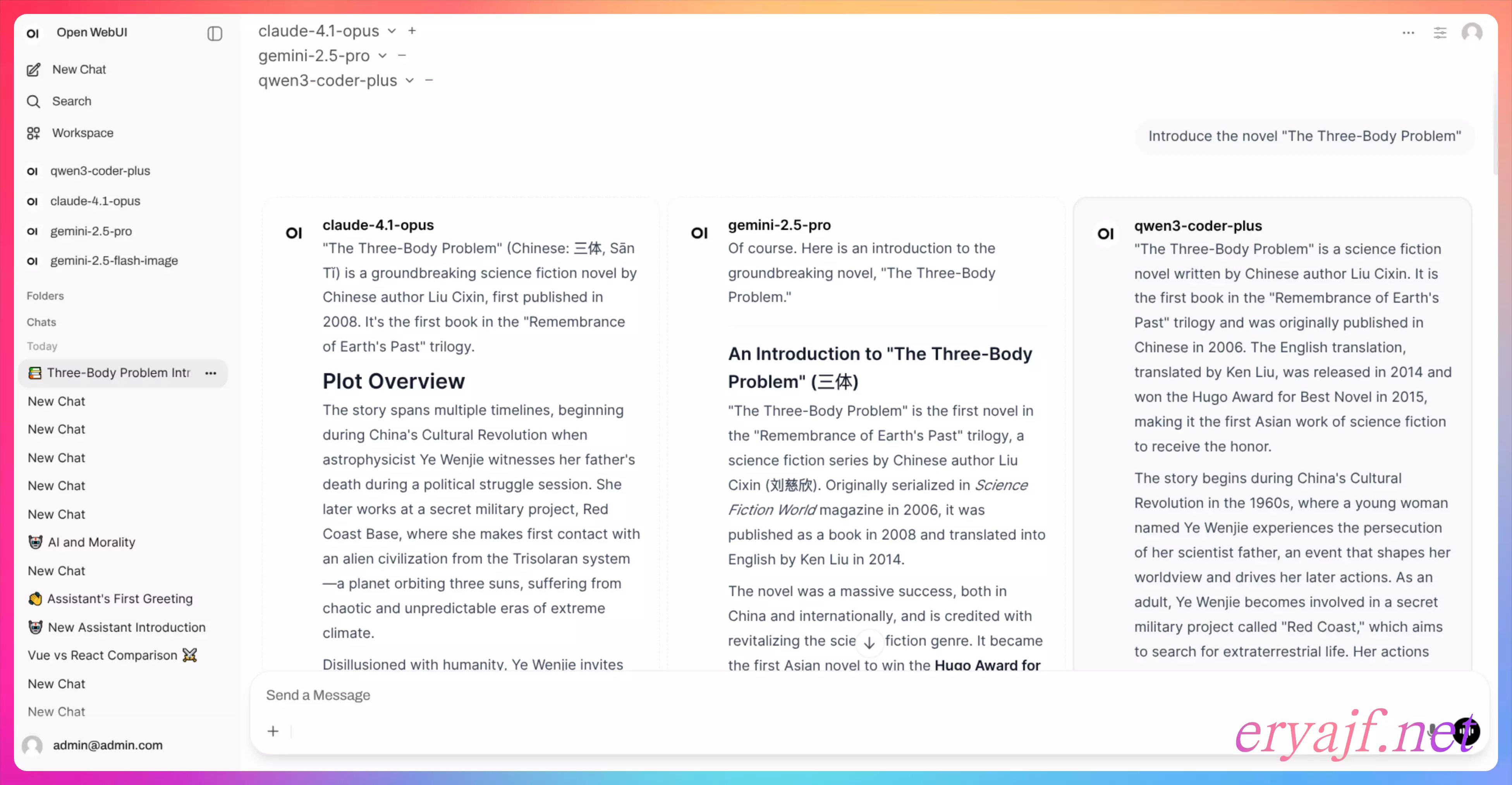Screen dimensions: 1512x785
Task: Open the chat controls sliders icon
Action: click(1440, 33)
